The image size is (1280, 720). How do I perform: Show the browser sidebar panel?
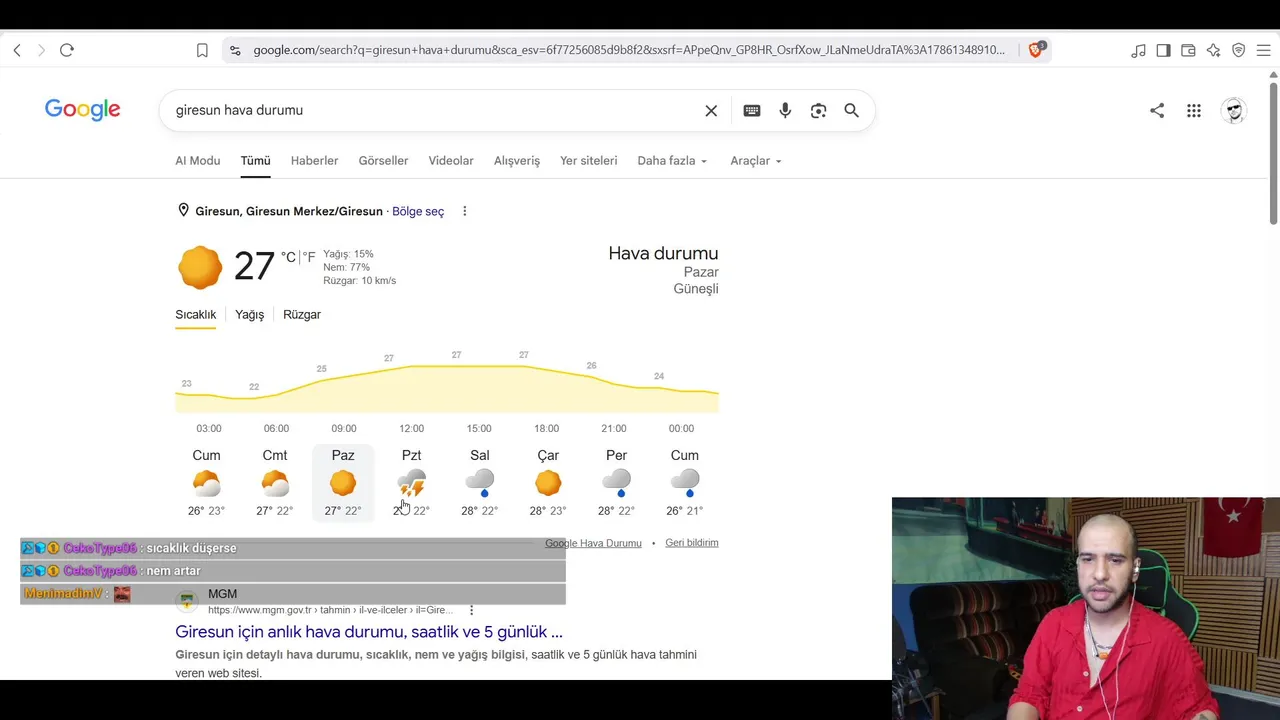pyautogui.click(x=1163, y=50)
